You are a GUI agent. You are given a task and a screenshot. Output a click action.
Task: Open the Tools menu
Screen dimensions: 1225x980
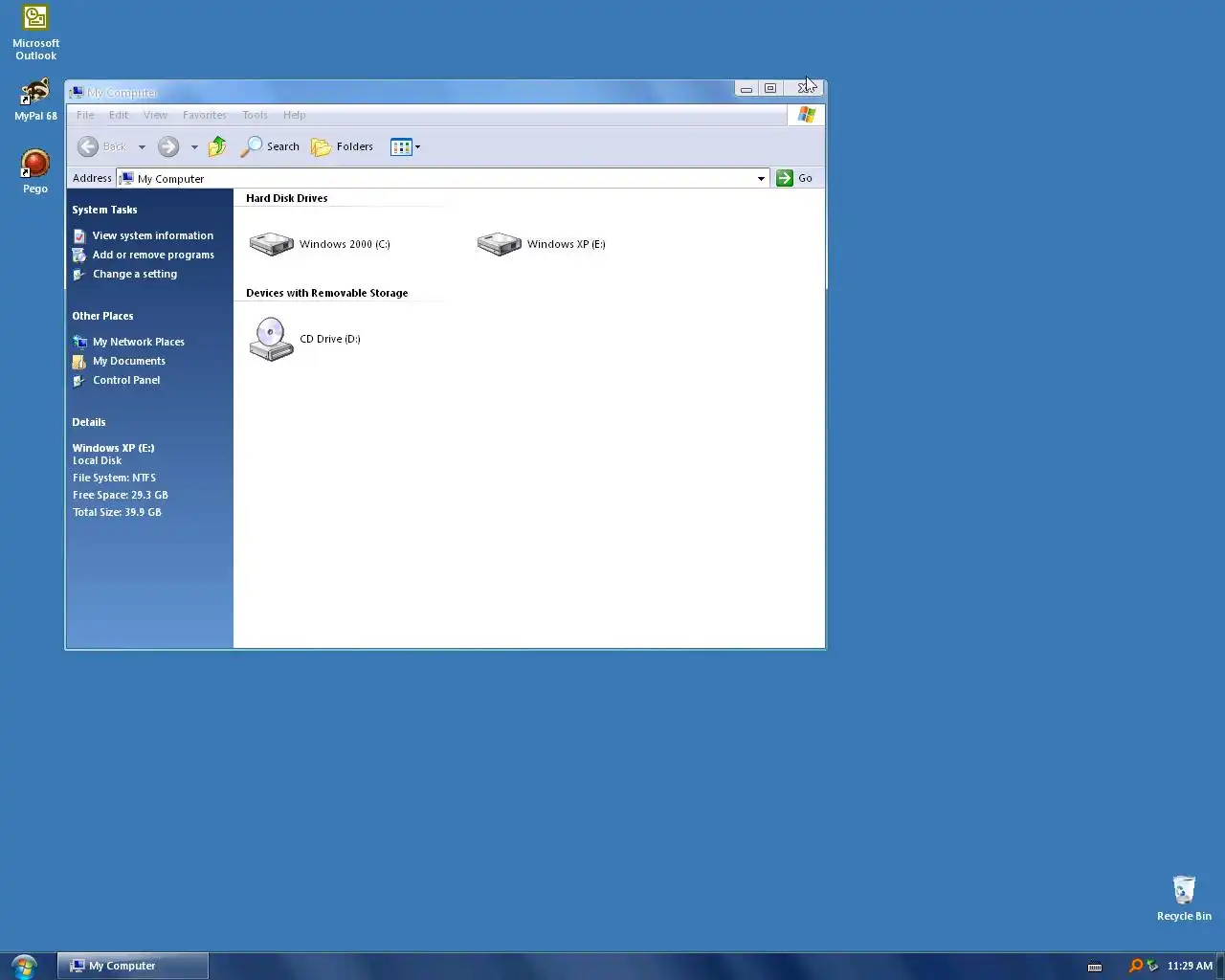pyautogui.click(x=255, y=115)
